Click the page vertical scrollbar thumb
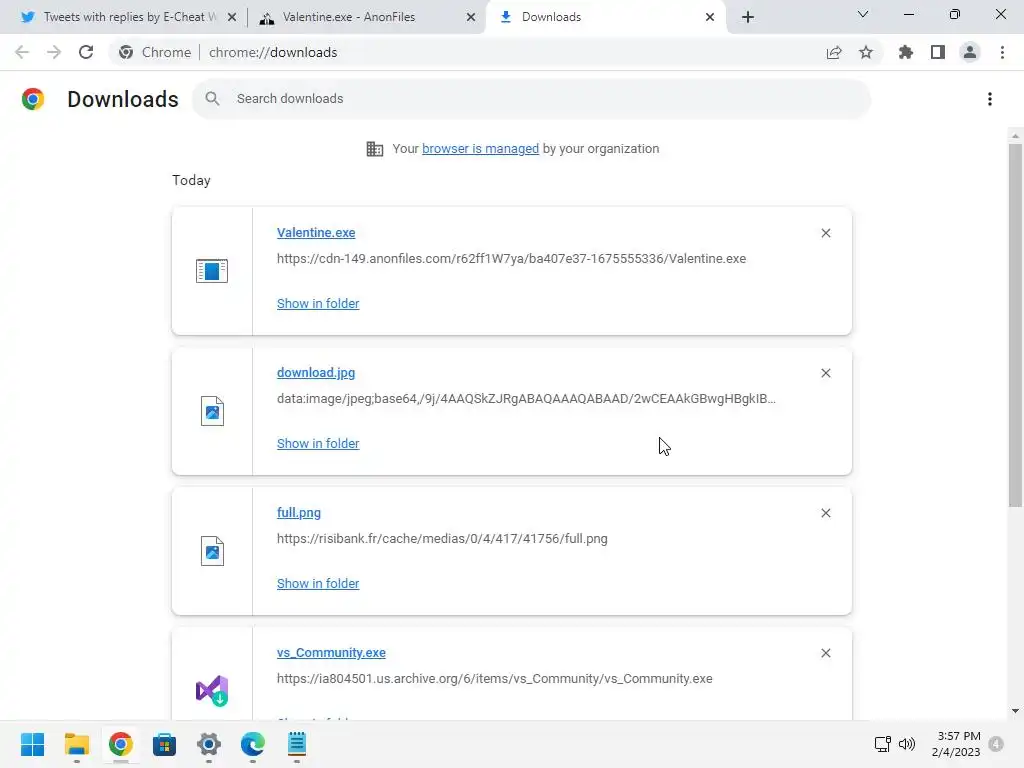Image resolution: width=1024 pixels, height=768 pixels. (1015, 325)
